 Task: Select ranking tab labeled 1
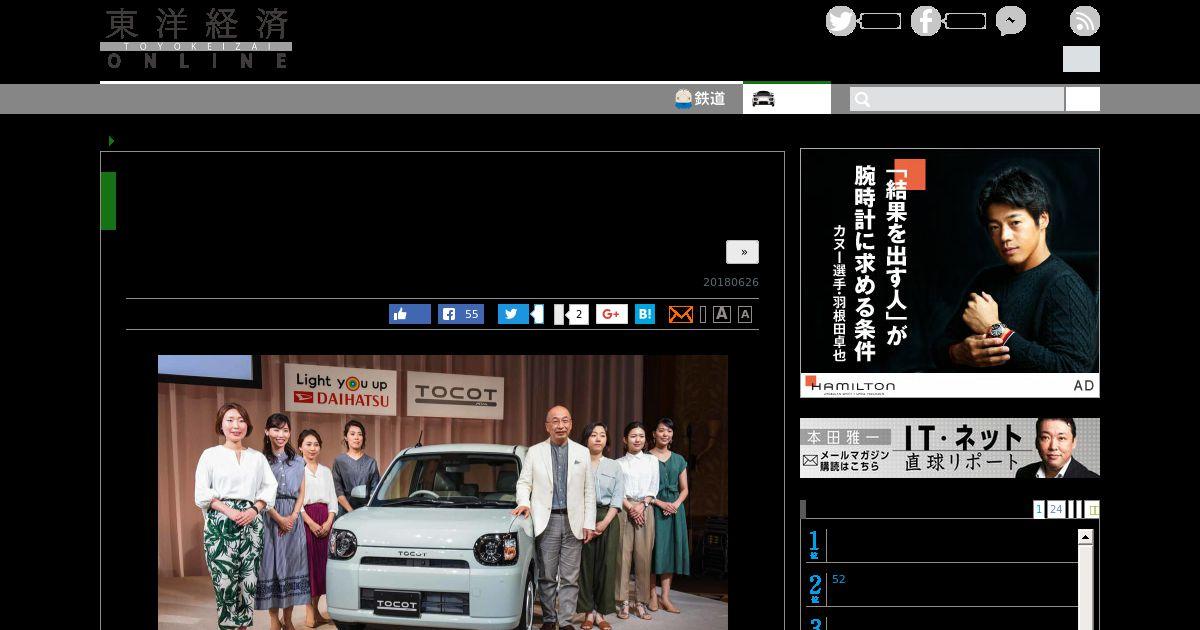[1039, 509]
